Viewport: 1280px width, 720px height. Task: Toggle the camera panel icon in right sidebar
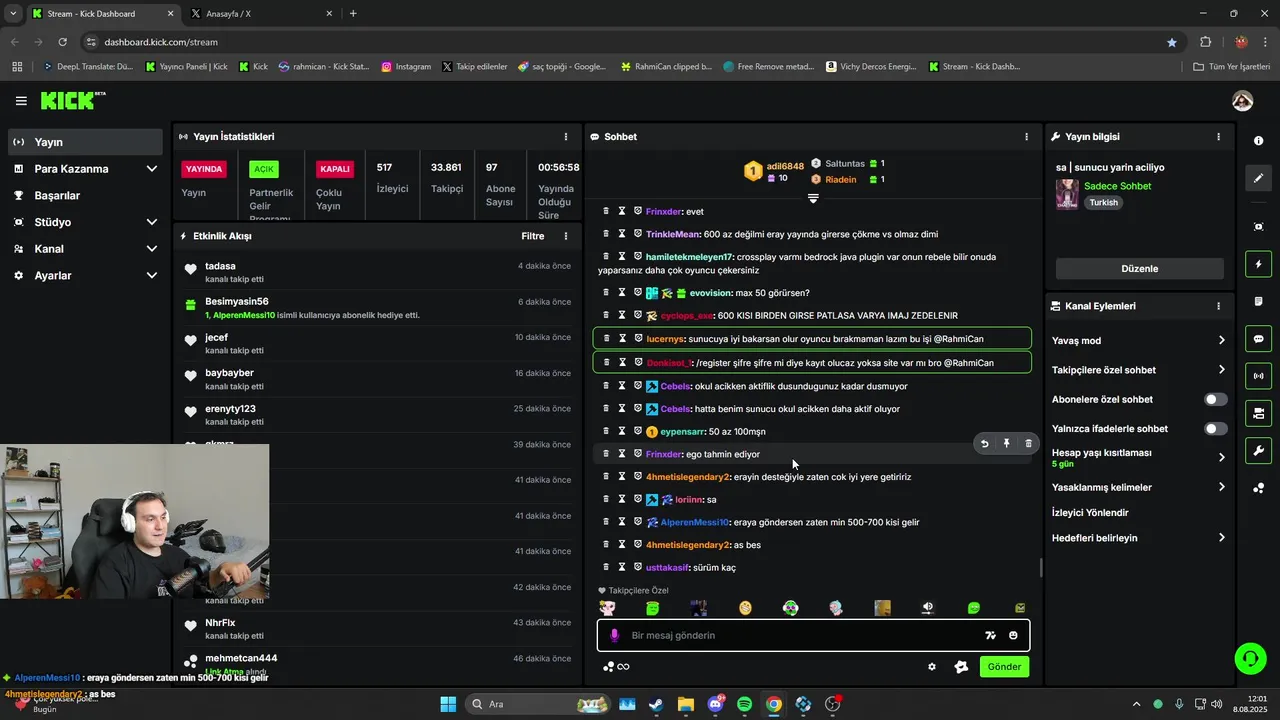click(x=1258, y=413)
